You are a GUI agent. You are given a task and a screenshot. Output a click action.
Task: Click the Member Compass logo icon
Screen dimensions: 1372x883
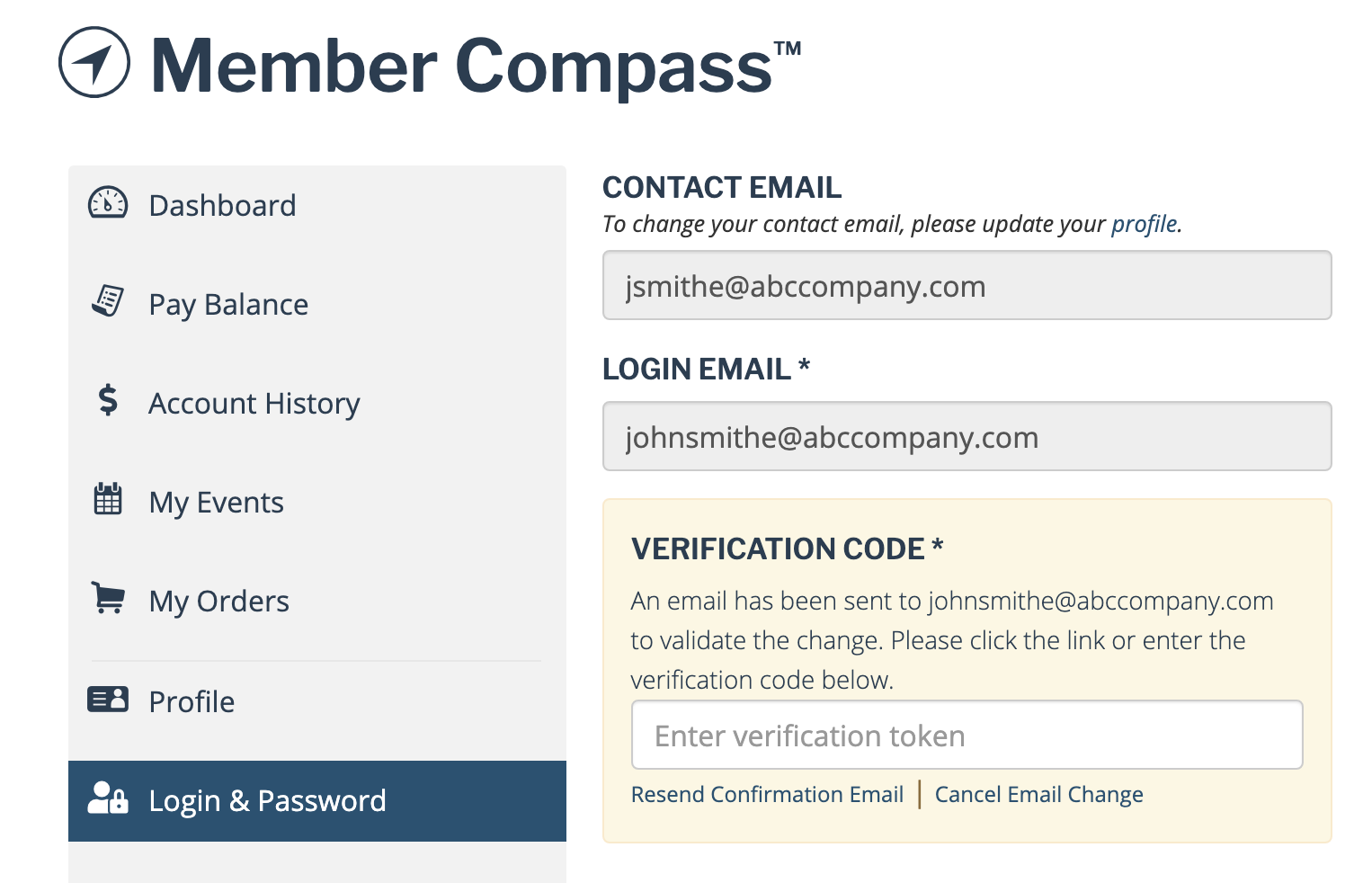(x=94, y=62)
